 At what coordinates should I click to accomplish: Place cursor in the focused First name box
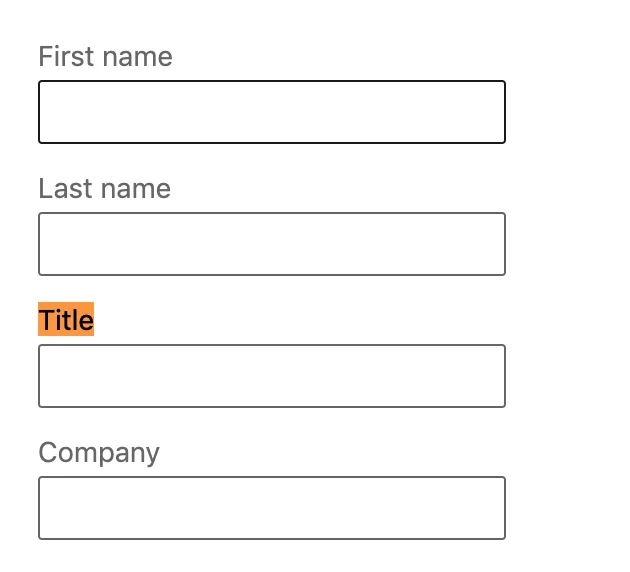pyautogui.click(x=271, y=112)
